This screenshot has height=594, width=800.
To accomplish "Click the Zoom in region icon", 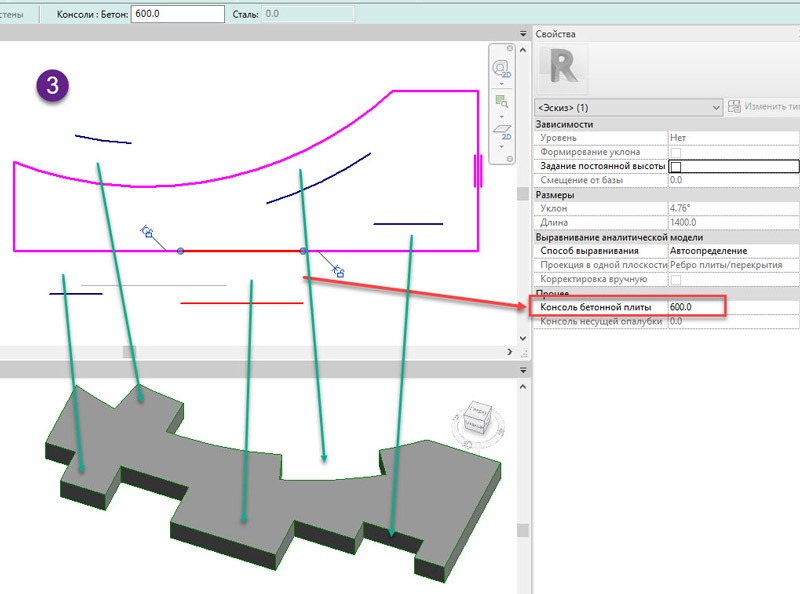I will point(499,100).
